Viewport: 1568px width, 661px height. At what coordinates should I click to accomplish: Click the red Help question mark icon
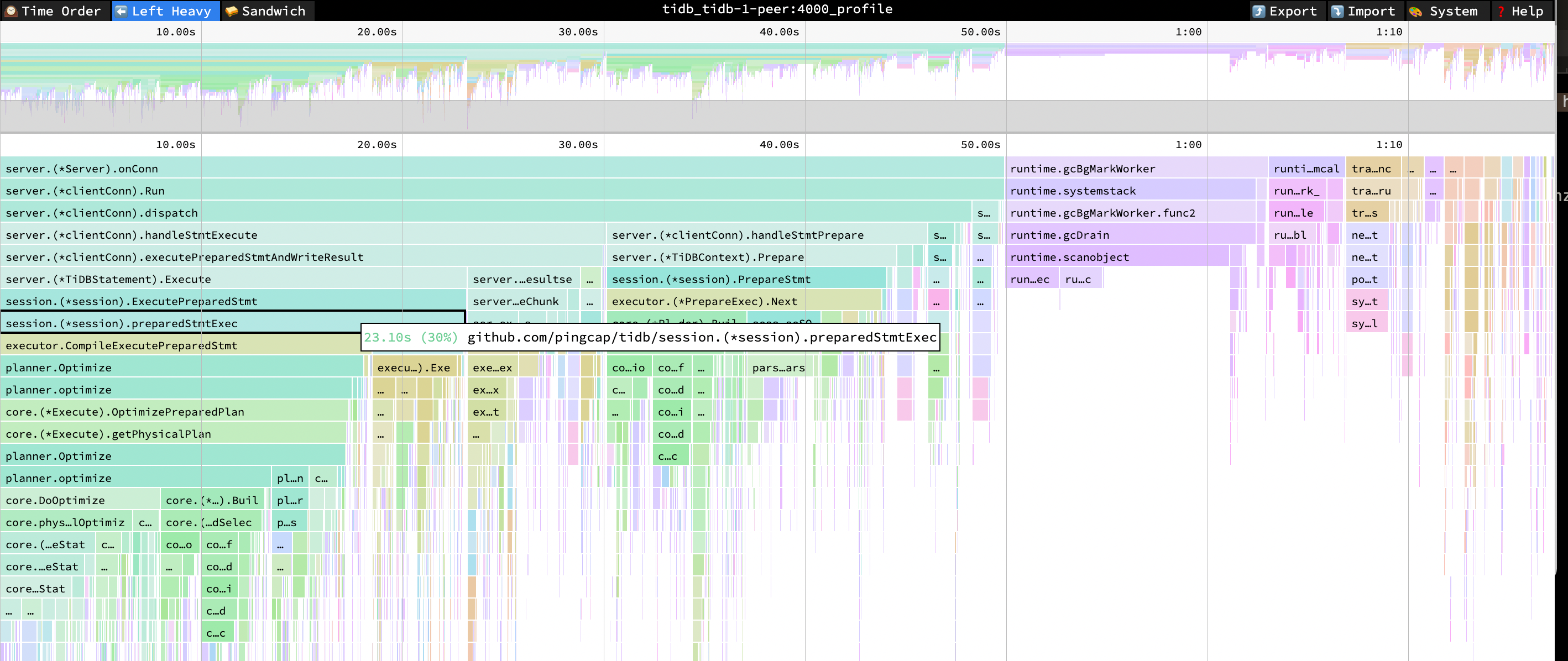pos(1500,11)
